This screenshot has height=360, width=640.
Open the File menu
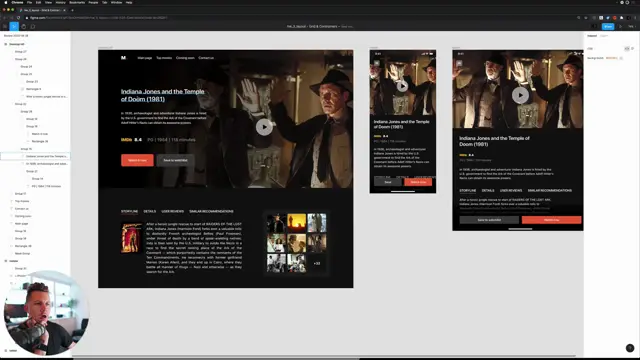(x=29, y=2)
